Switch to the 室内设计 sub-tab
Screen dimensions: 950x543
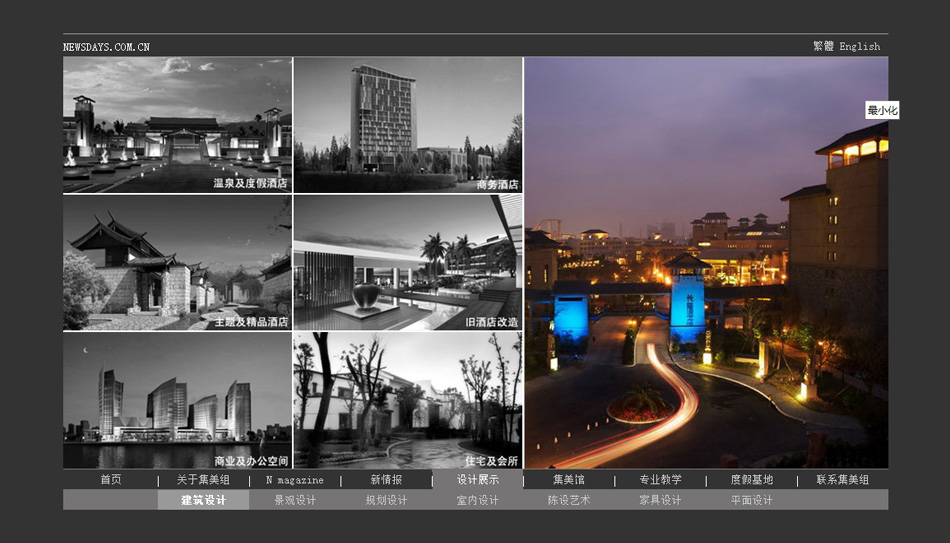[x=477, y=500]
